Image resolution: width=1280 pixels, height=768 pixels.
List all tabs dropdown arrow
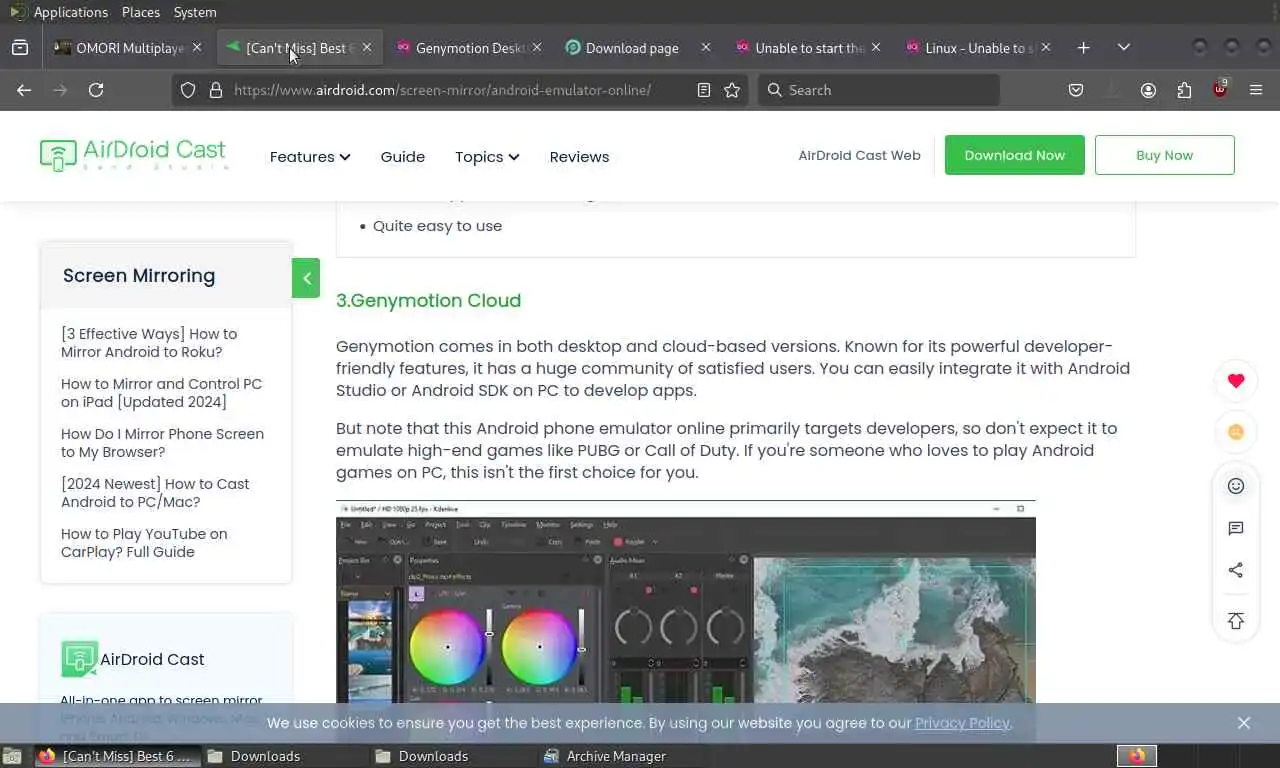pyautogui.click(x=1124, y=48)
